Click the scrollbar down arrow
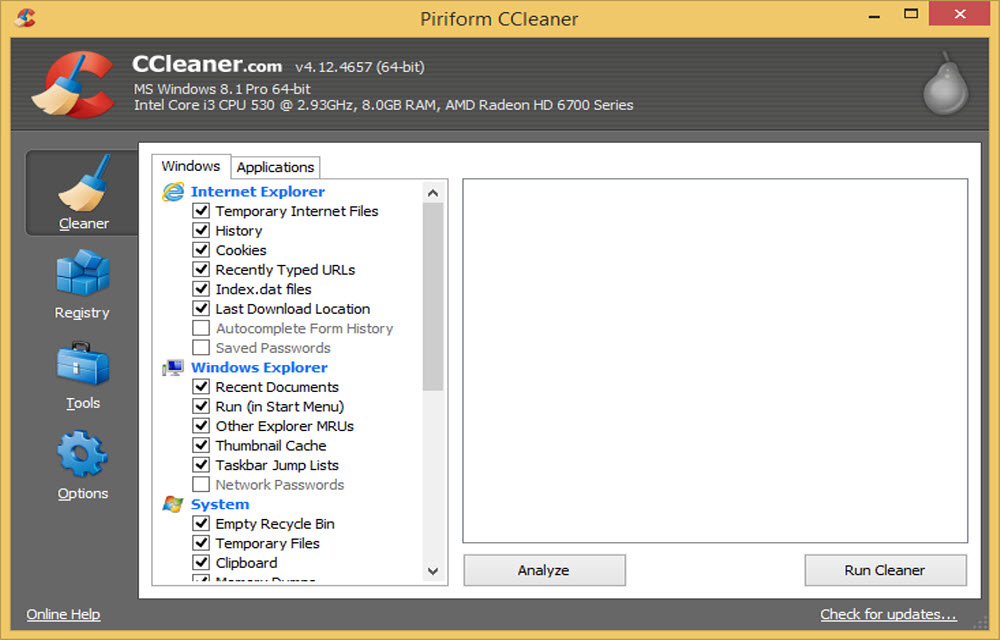1000x640 pixels. point(432,570)
